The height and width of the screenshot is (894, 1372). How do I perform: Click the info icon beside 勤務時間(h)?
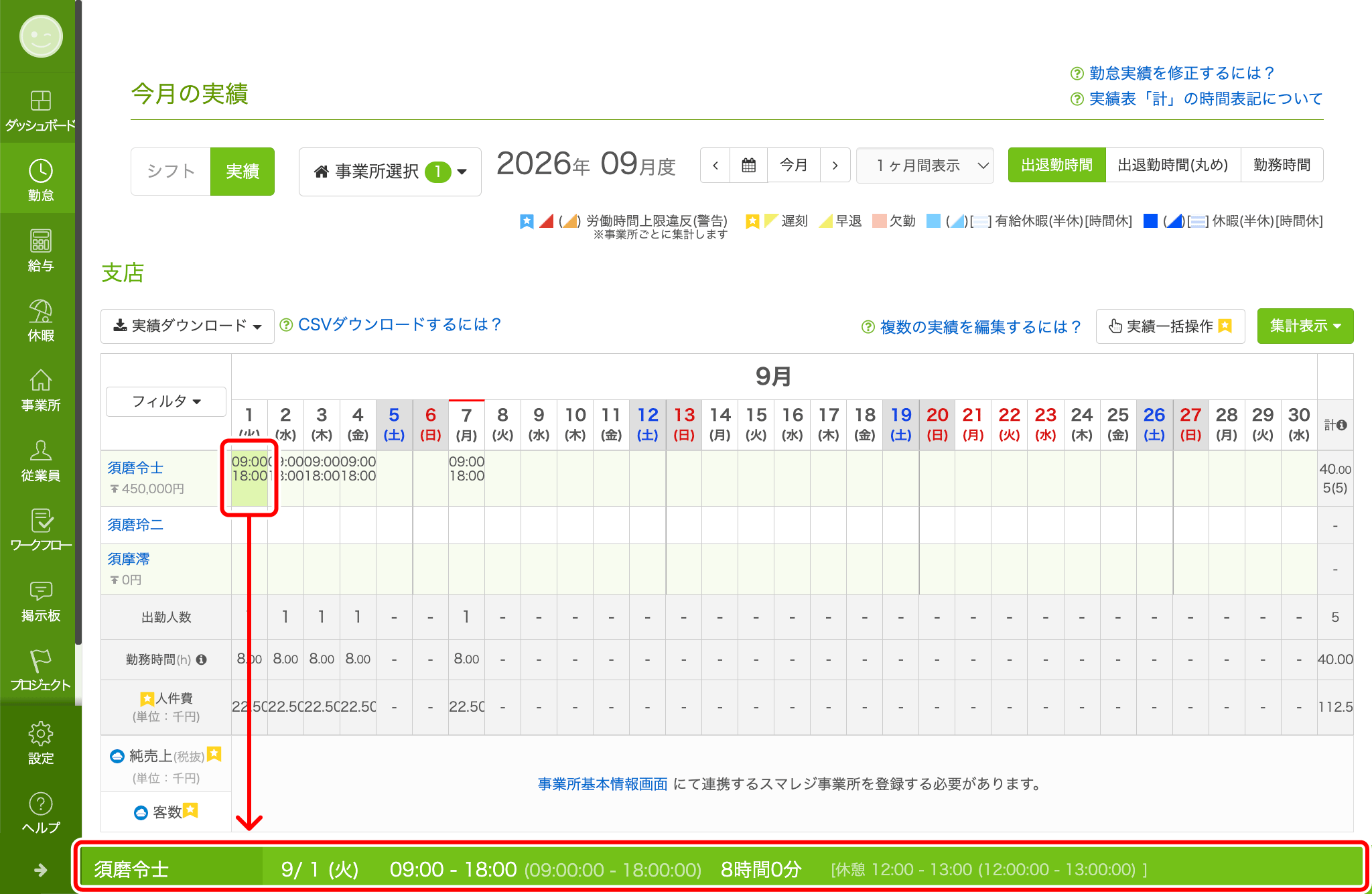[201, 659]
